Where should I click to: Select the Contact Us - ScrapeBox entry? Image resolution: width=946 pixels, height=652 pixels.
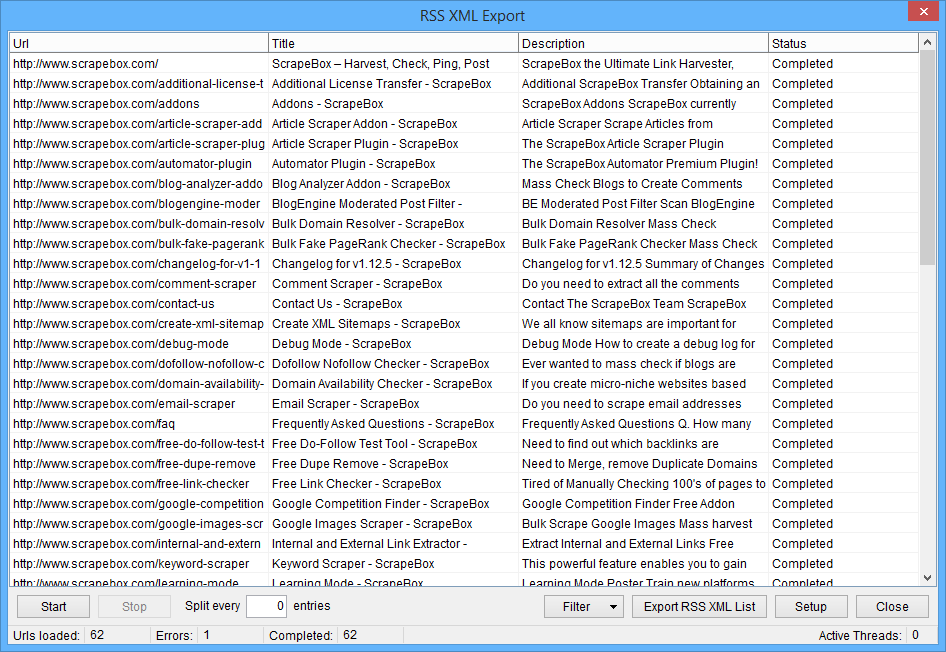pyautogui.click(x=336, y=304)
